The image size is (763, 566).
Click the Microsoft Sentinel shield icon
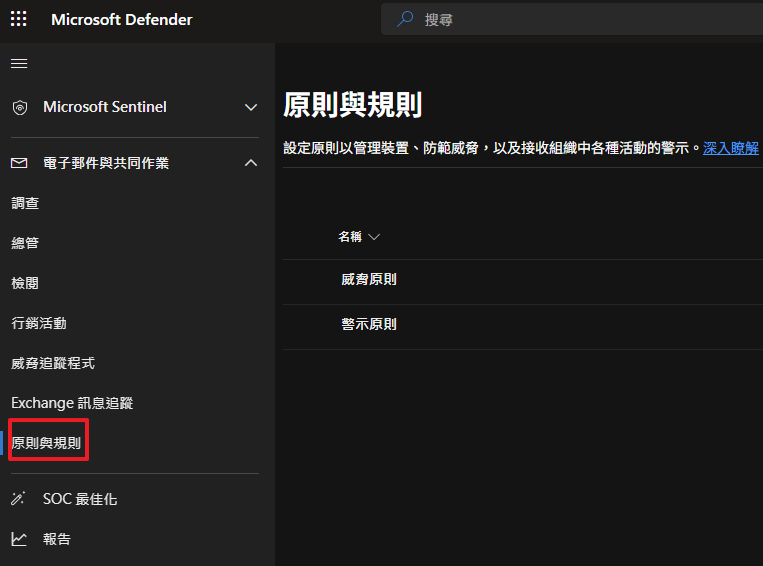click(x=19, y=107)
